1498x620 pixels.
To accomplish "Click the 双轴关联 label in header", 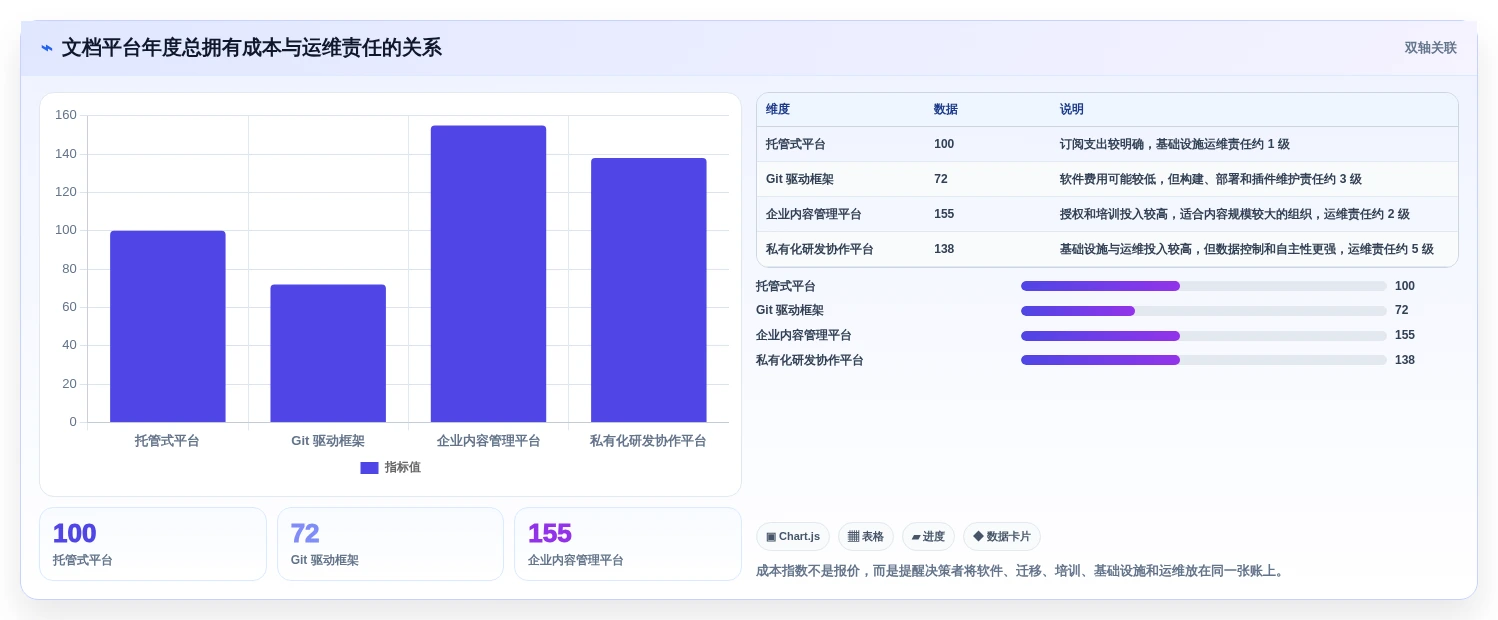I will coord(1430,48).
